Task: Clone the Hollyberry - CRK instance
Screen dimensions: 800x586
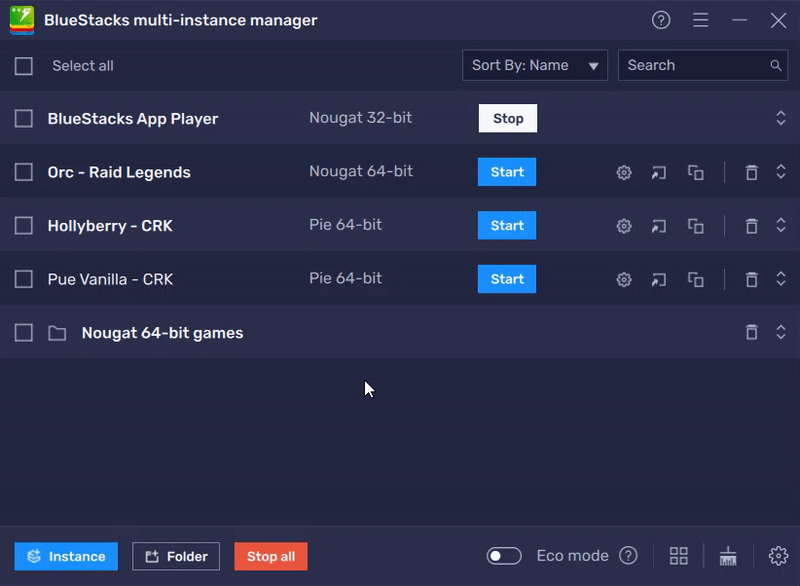Action: click(695, 225)
